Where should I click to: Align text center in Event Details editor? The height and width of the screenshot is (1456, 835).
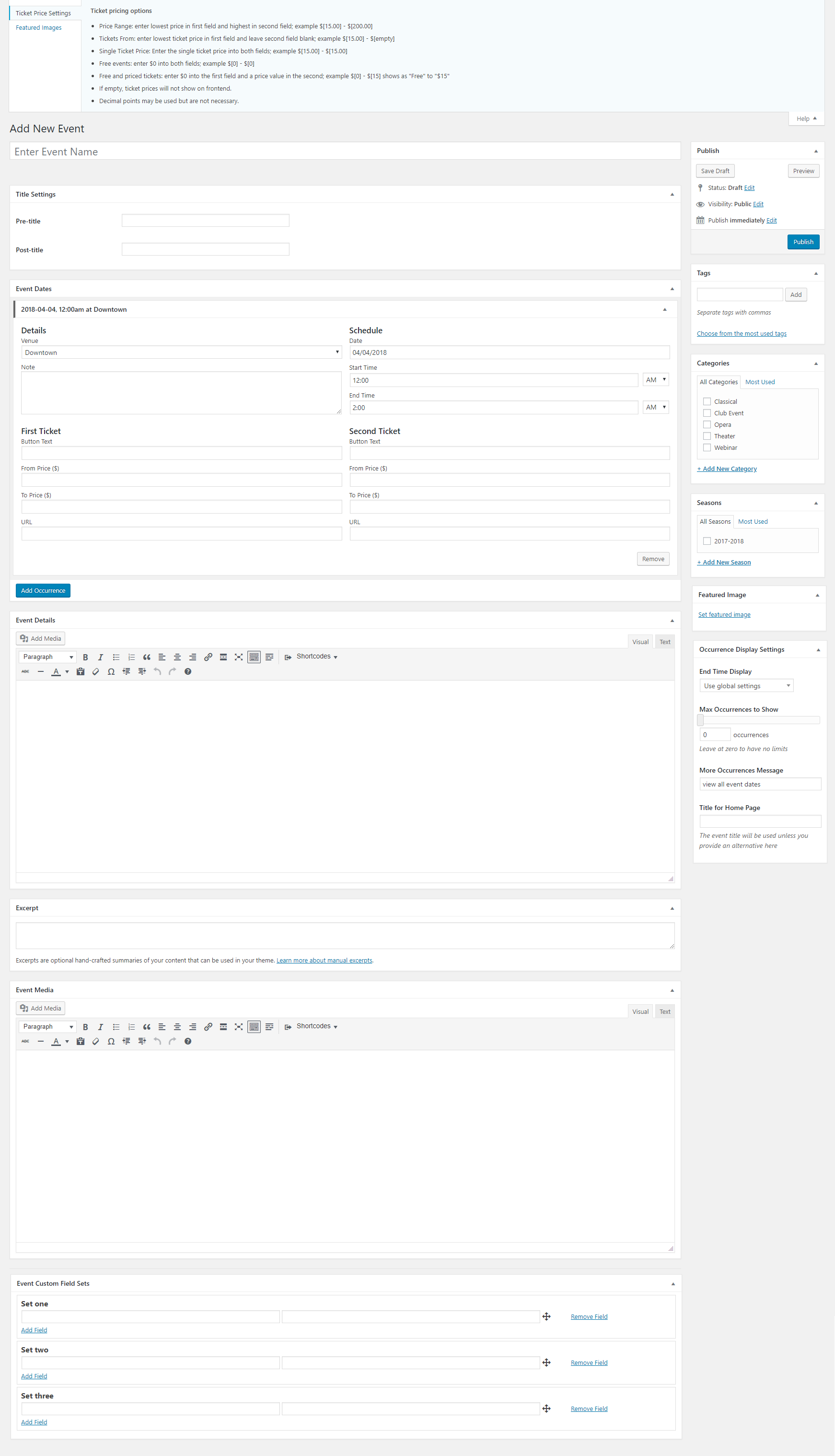tap(177, 657)
